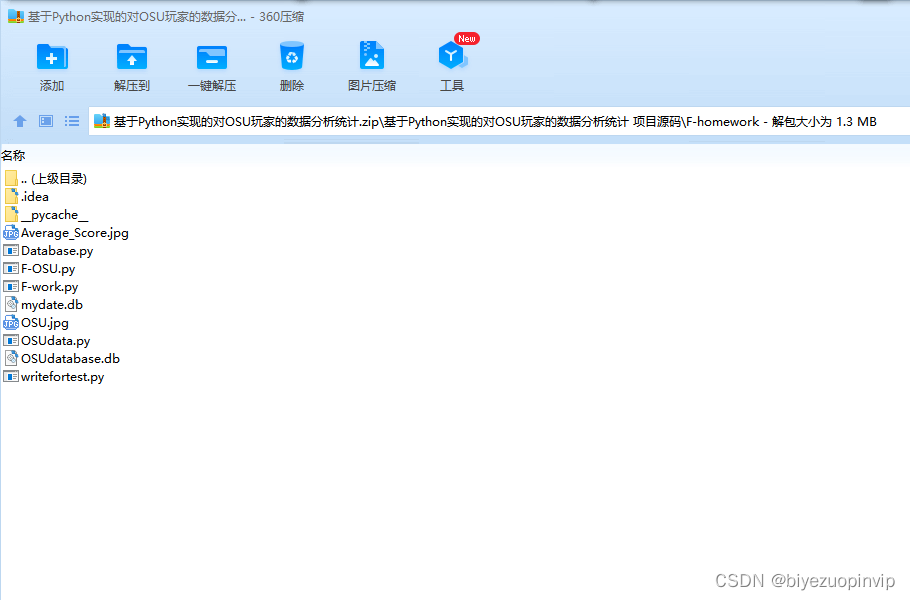Open the 工具 (Tools) icon with New badge

tap(452, 56)
